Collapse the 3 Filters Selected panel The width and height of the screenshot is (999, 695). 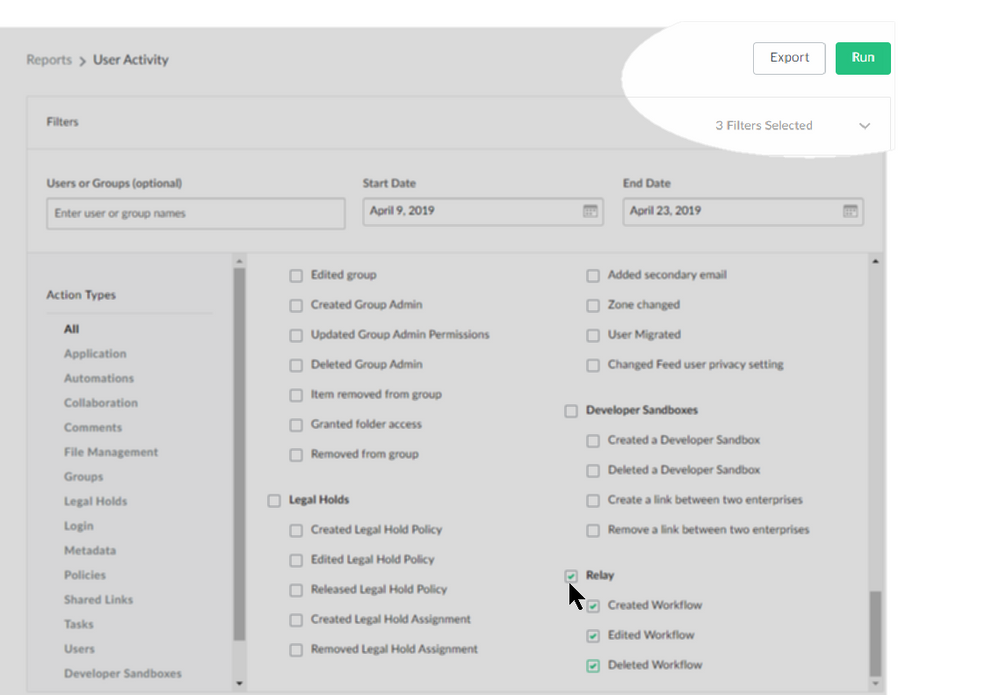(x=864, y=126)
